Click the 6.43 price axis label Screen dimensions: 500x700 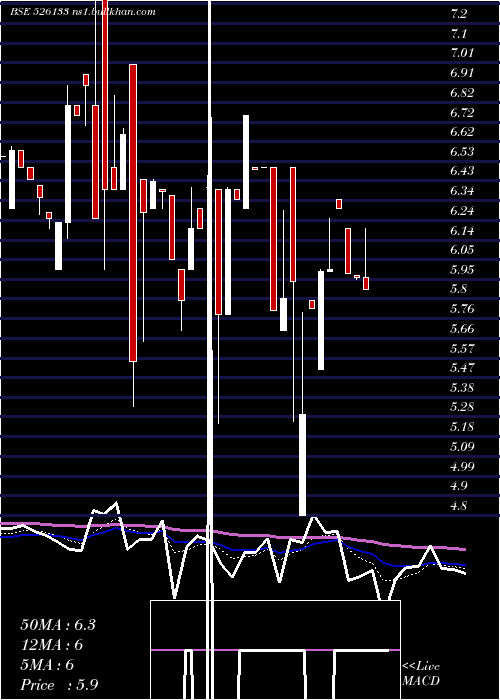tap(462, 171)
